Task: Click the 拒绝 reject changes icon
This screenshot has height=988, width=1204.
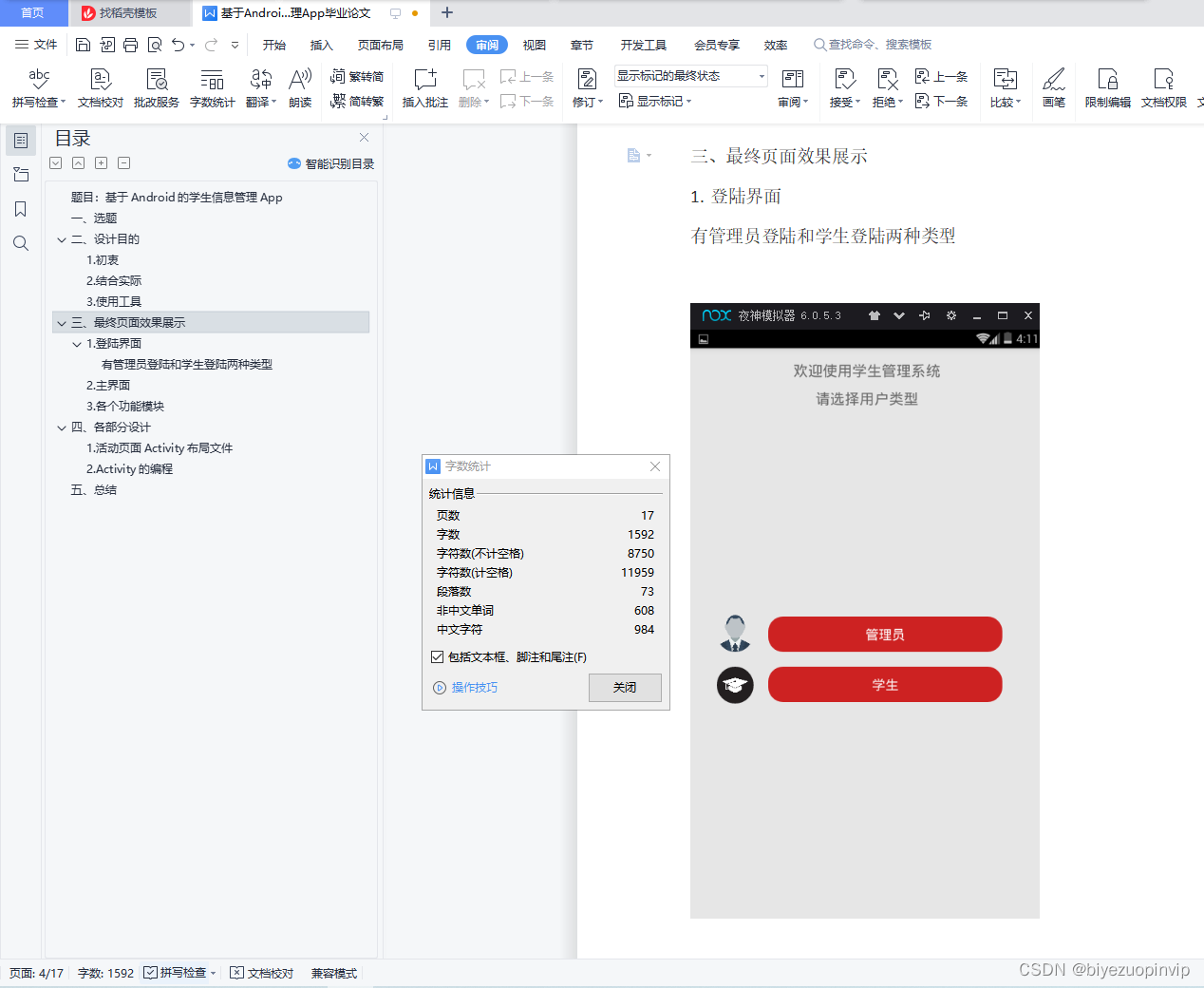Action: pos(888,79)
